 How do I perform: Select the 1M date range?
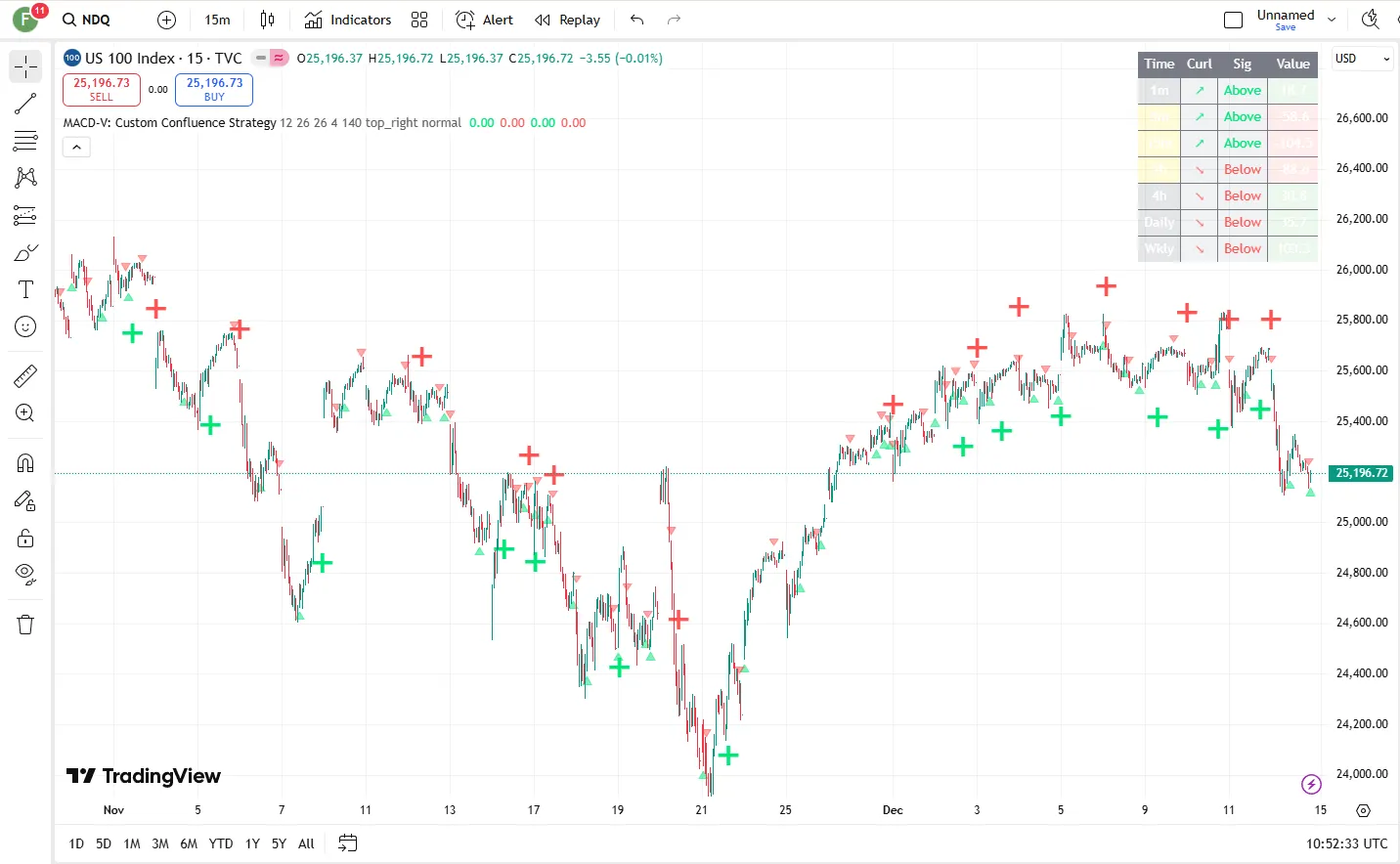coord(132,843)
